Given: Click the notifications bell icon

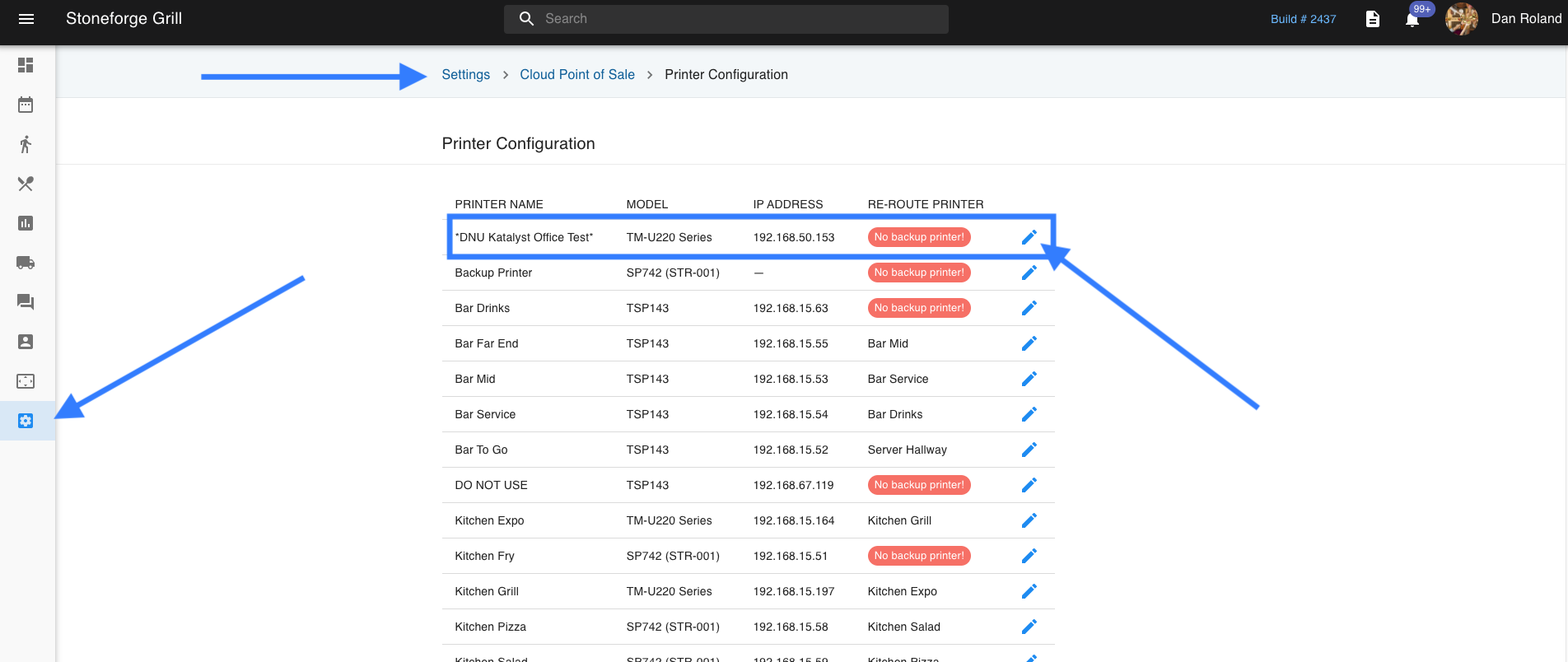Looking at the screenshot, I should pyautogui.click(x=1412, y=20).
